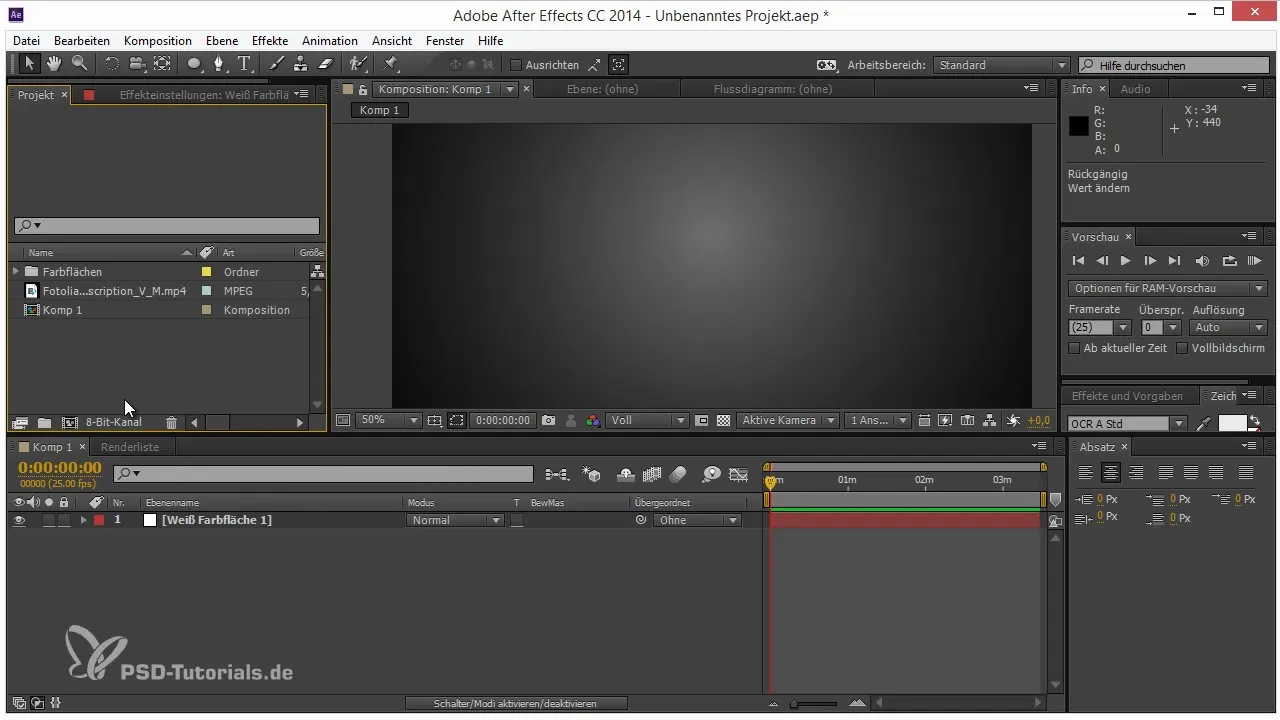Image resolution: width=1280 pixels, height=720 pixels.
Task: Open the timeline Graph Editor
Action: (739, 473)
